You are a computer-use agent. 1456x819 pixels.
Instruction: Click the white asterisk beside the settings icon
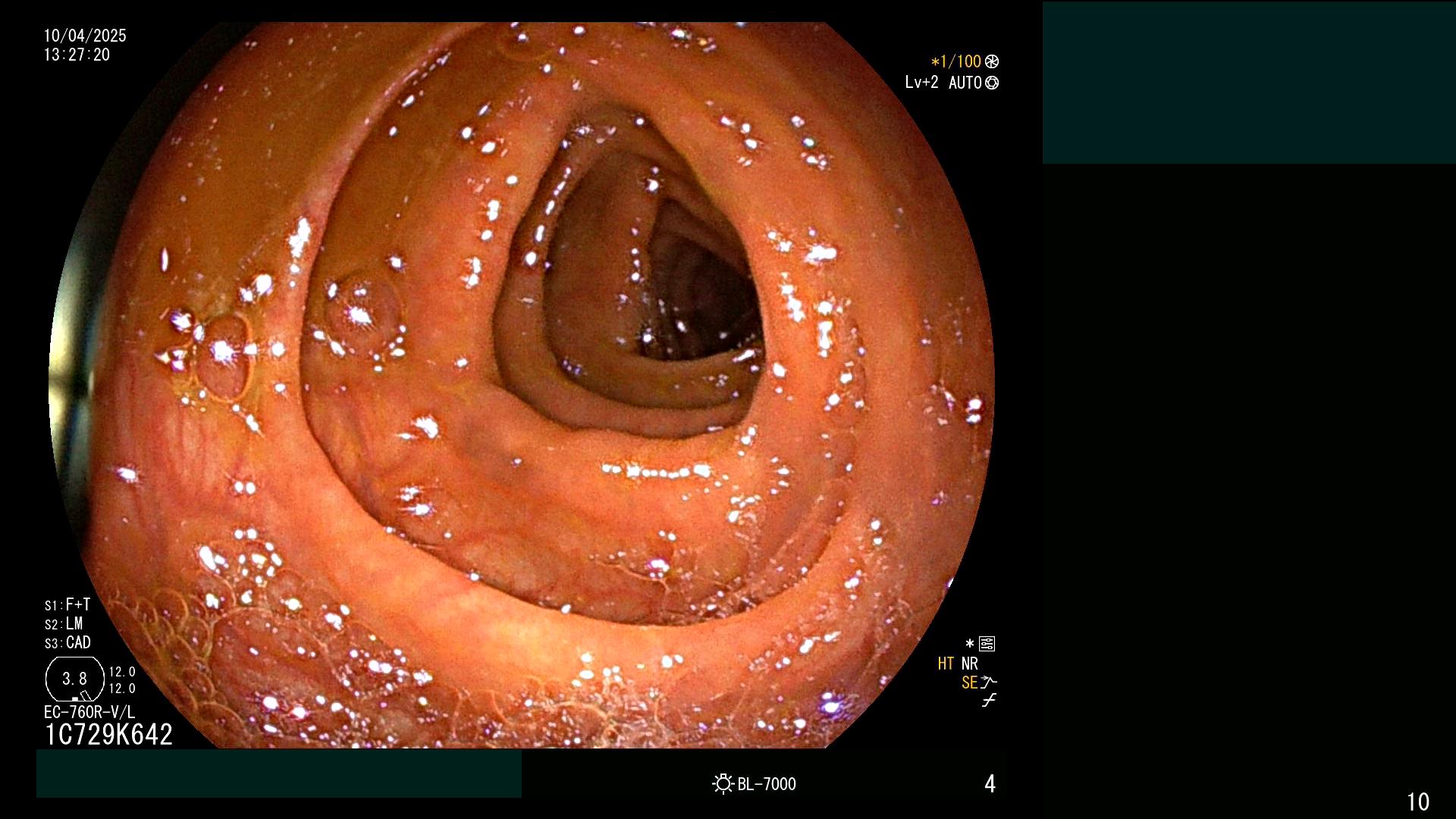(x=969, y=644)
